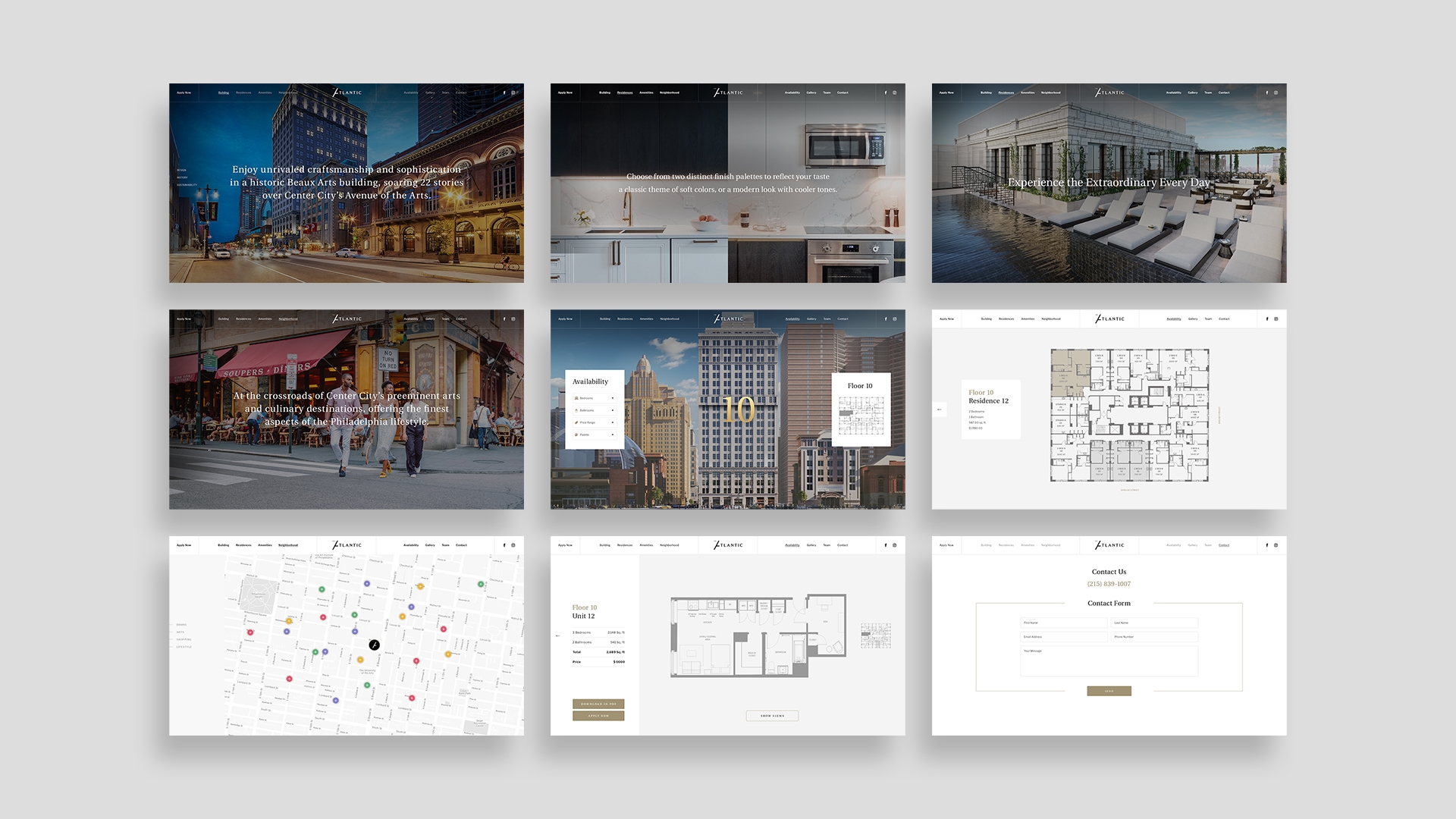Select Amenities in the rooftop pool page menu
Viewport: 1456px width, 819px height.
click(1028, 93)
